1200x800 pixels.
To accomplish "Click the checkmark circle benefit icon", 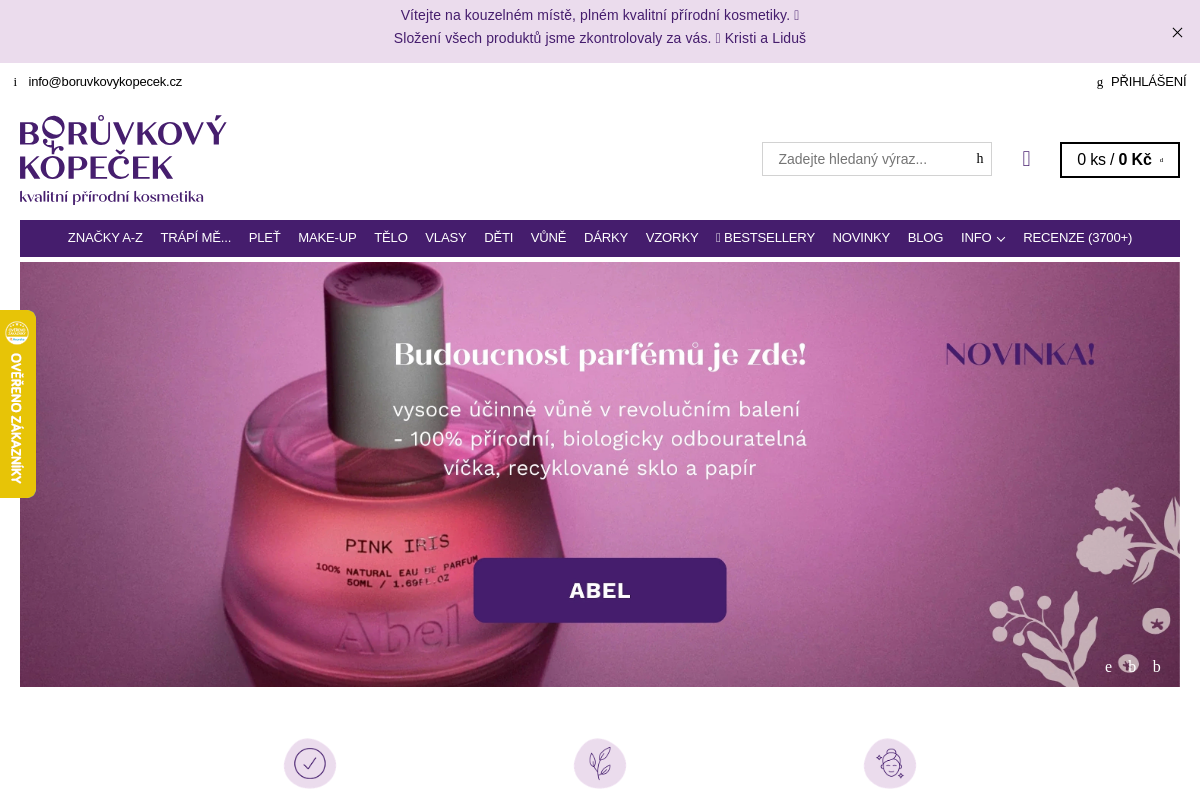I will click(310, 764).
